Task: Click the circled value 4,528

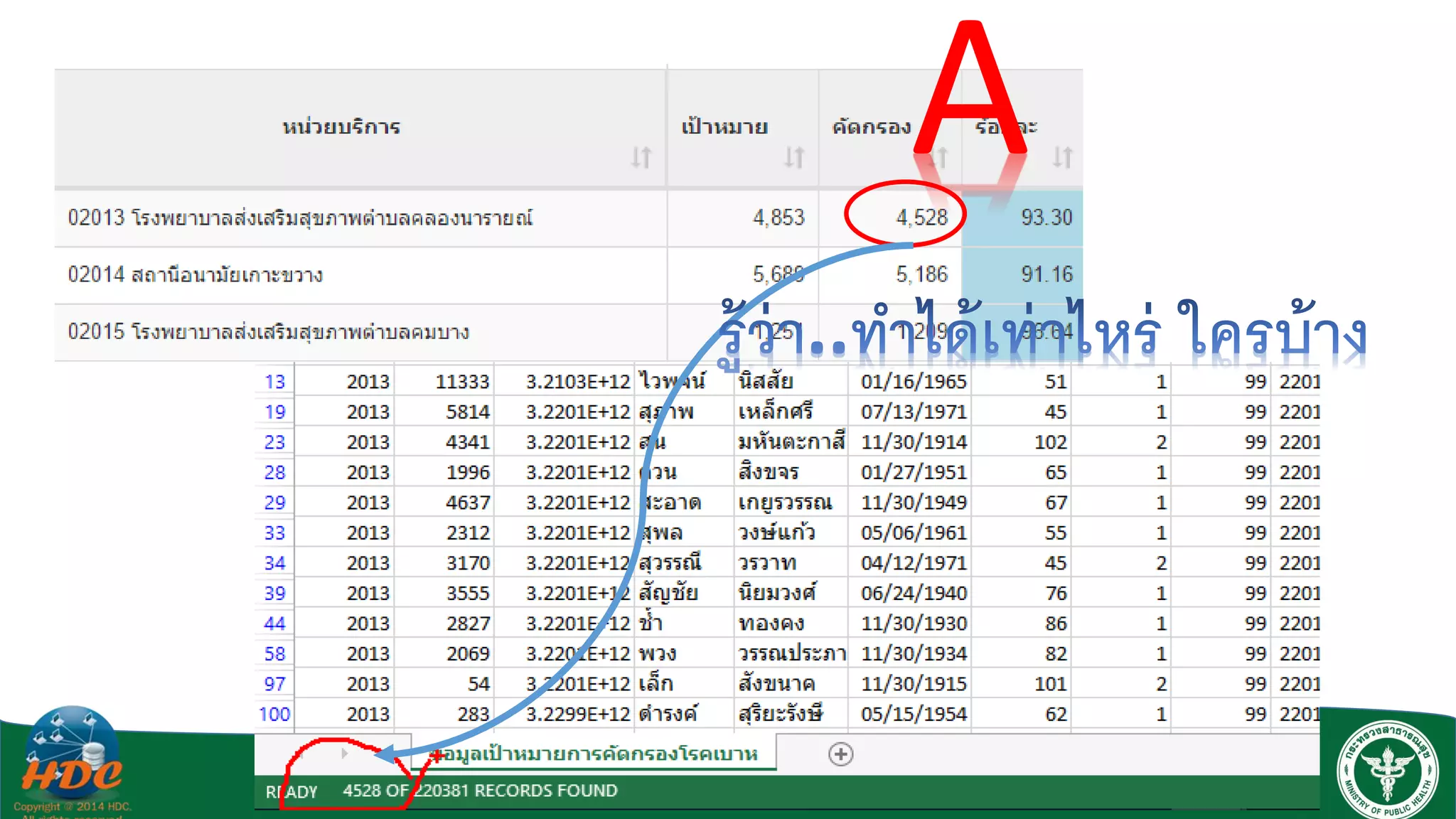Action: [x=921, y=218]
